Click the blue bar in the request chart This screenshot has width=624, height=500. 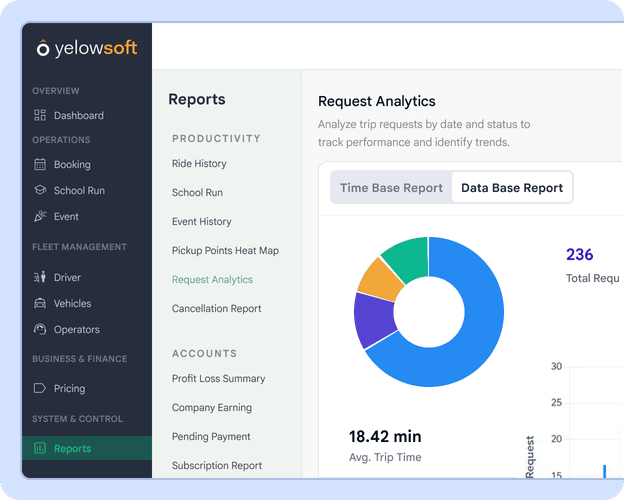(604, 471)
